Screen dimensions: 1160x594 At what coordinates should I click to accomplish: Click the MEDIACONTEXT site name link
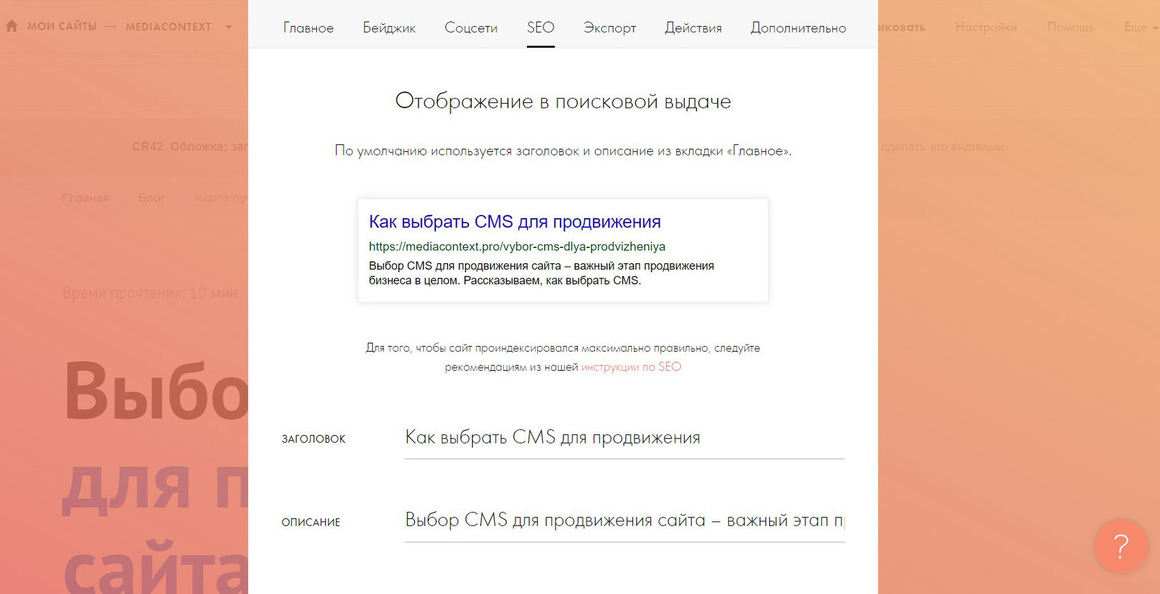tap(169, 27)
